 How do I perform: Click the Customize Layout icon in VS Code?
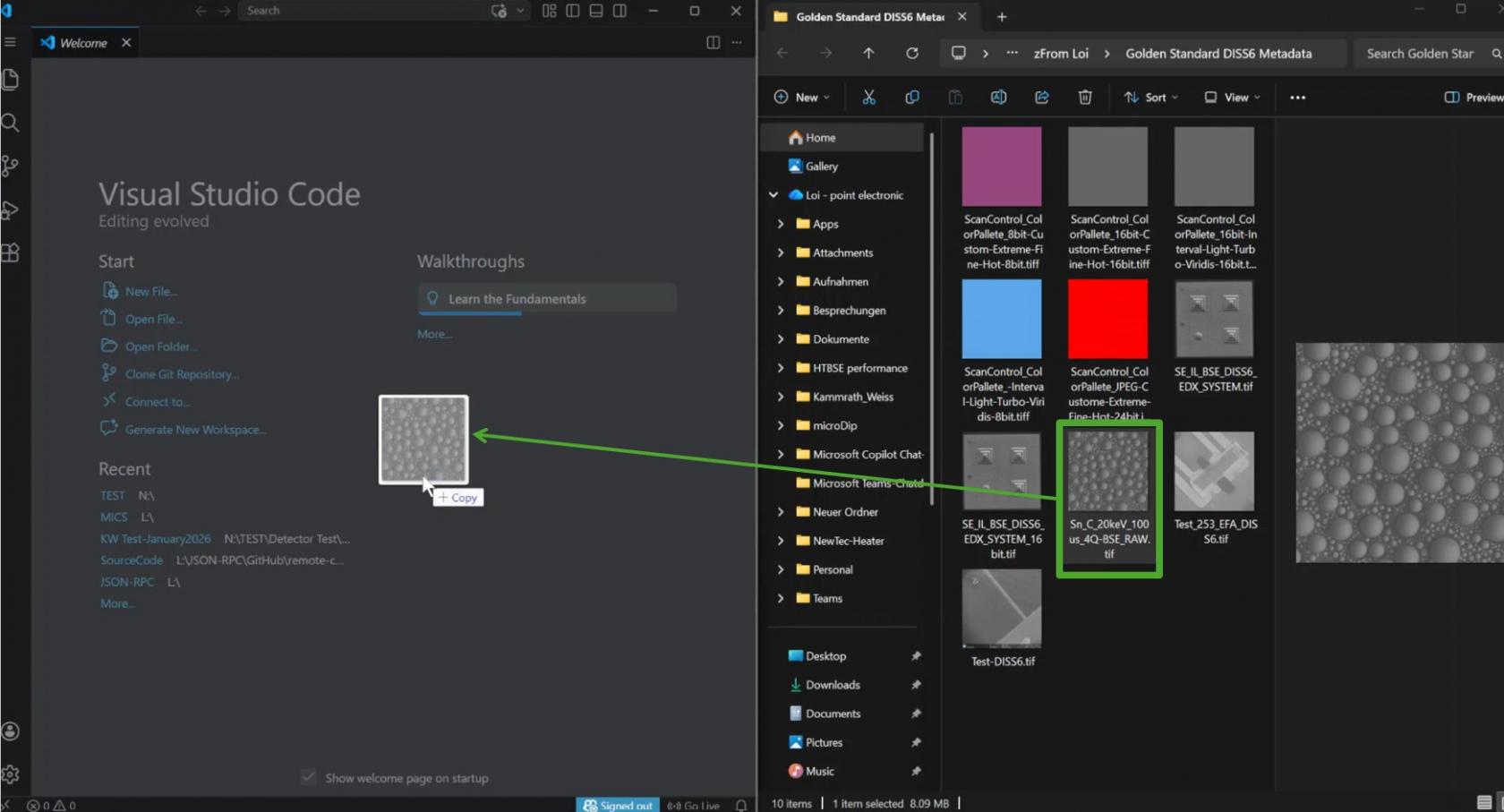tap(549, 11)
